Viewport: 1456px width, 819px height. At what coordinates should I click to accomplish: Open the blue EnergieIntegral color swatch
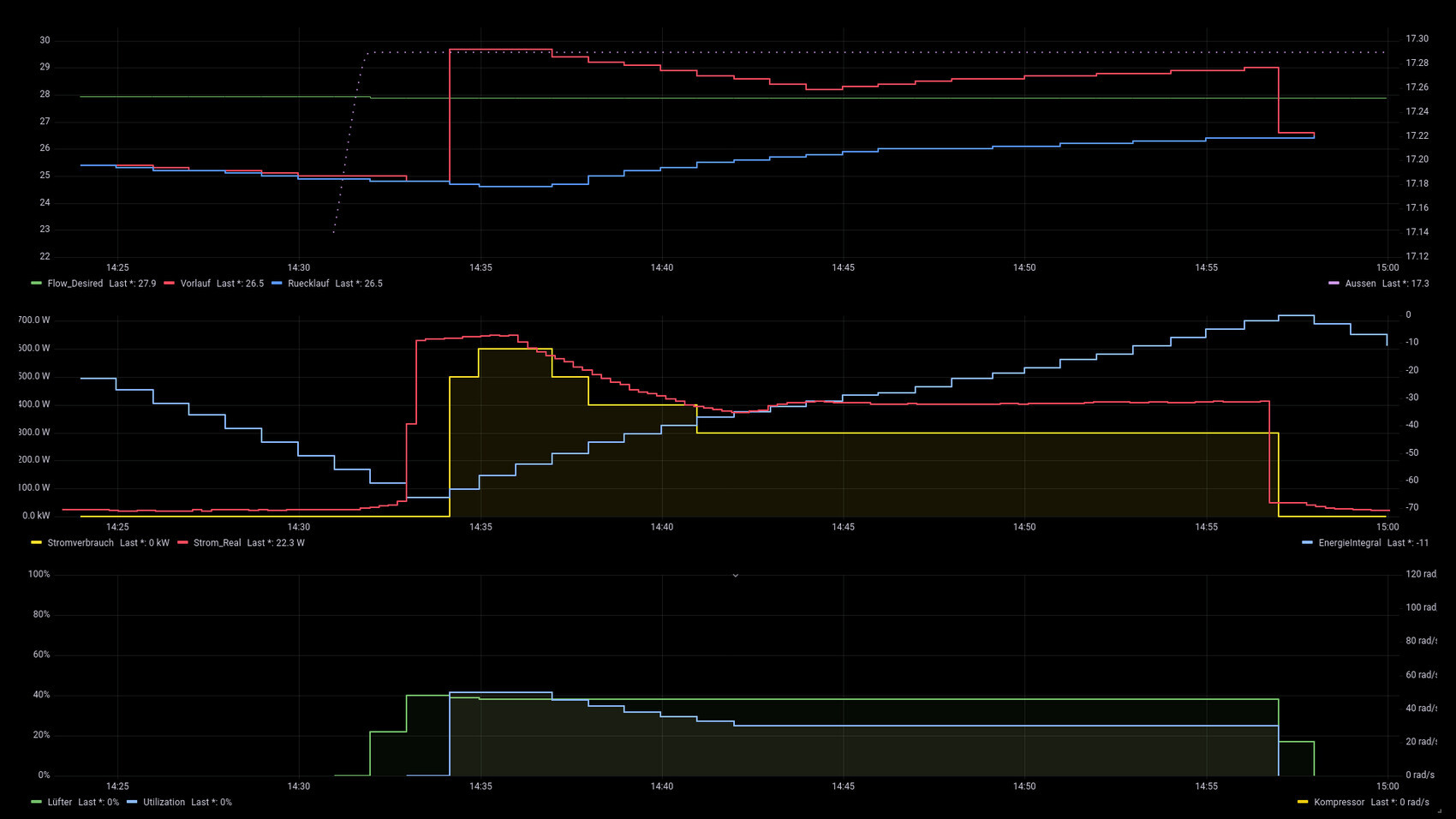(x=1307, y=543)
